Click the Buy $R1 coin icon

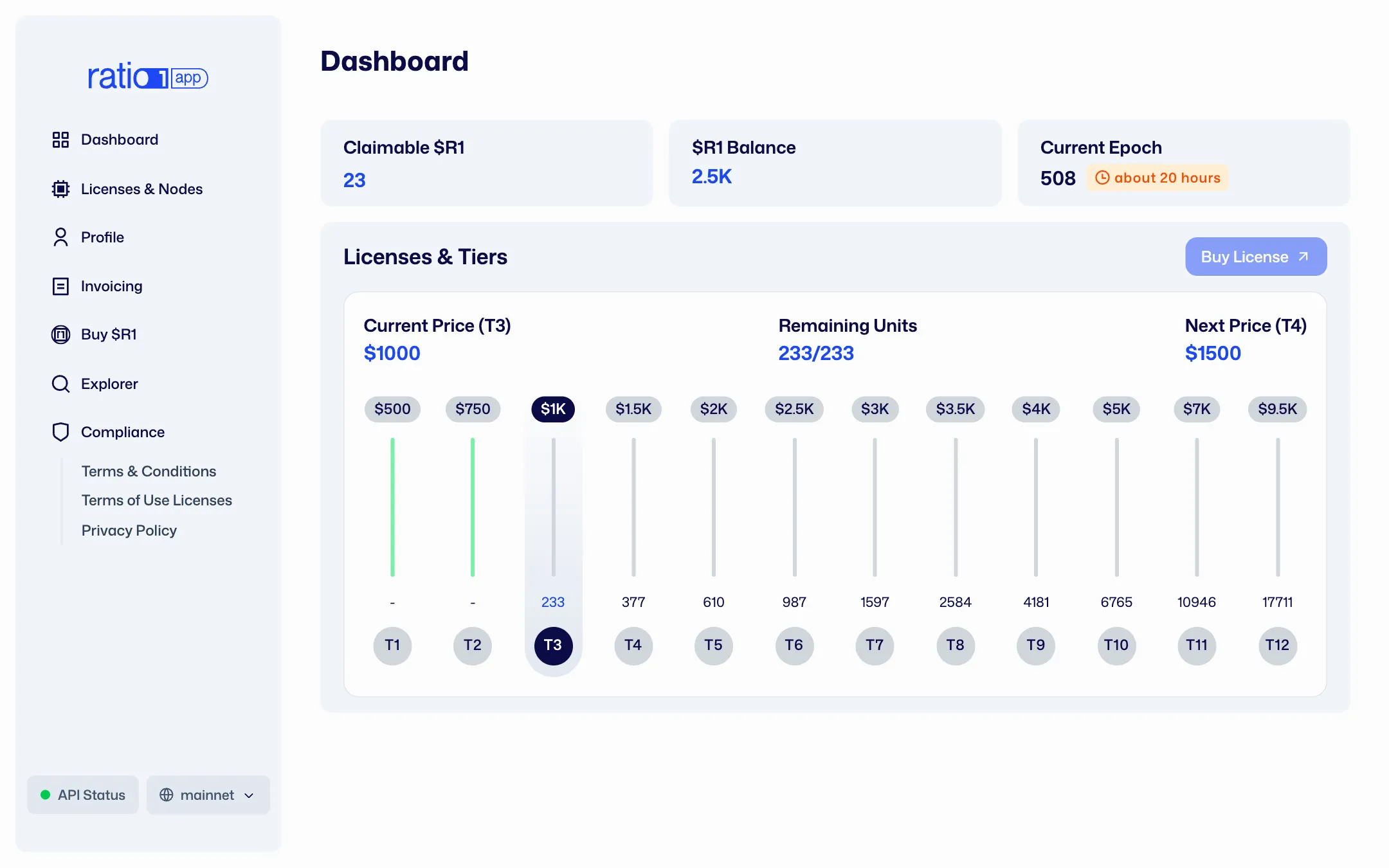coord(60,334)
